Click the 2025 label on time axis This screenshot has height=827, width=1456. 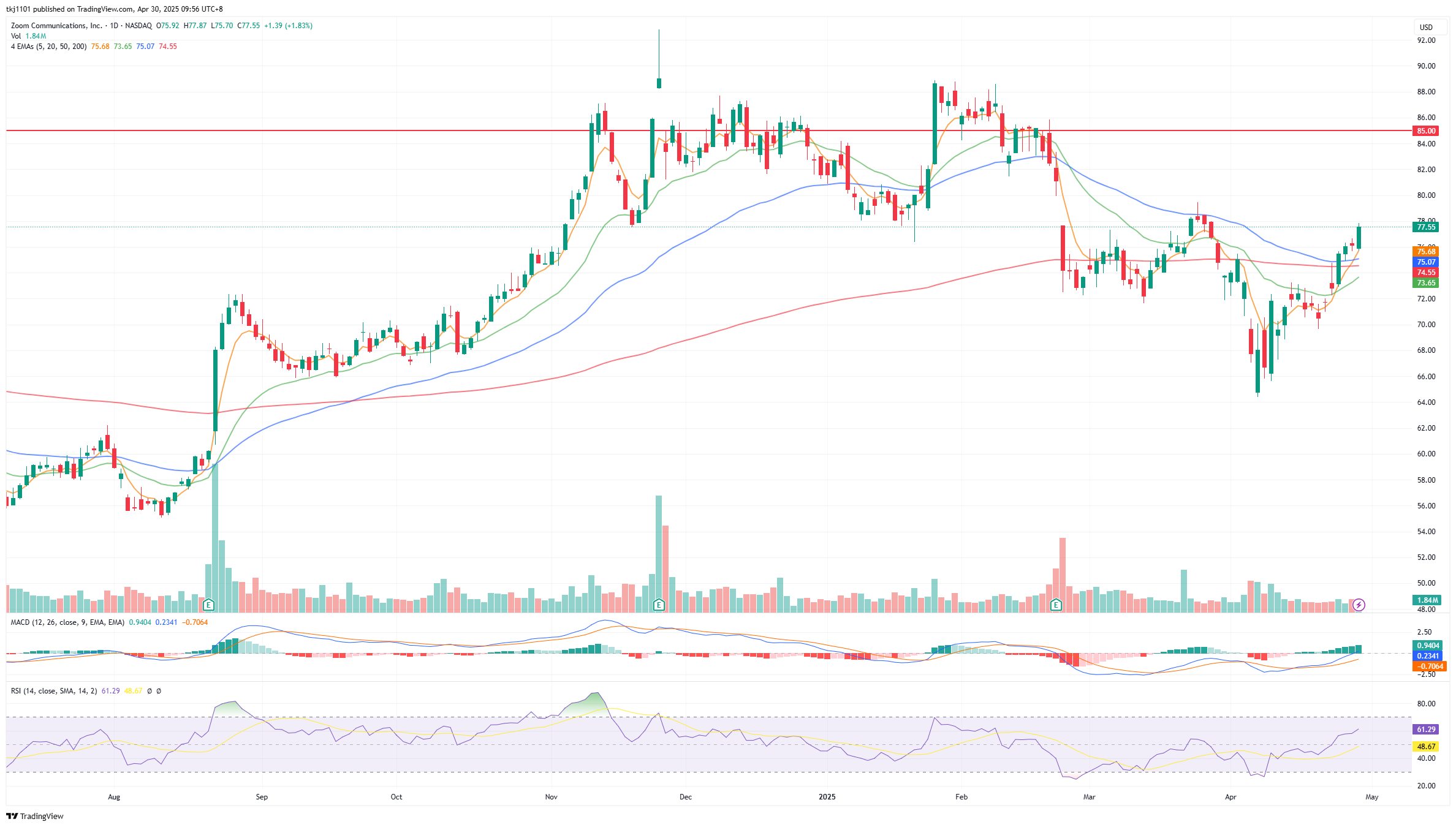pos(827,797)
